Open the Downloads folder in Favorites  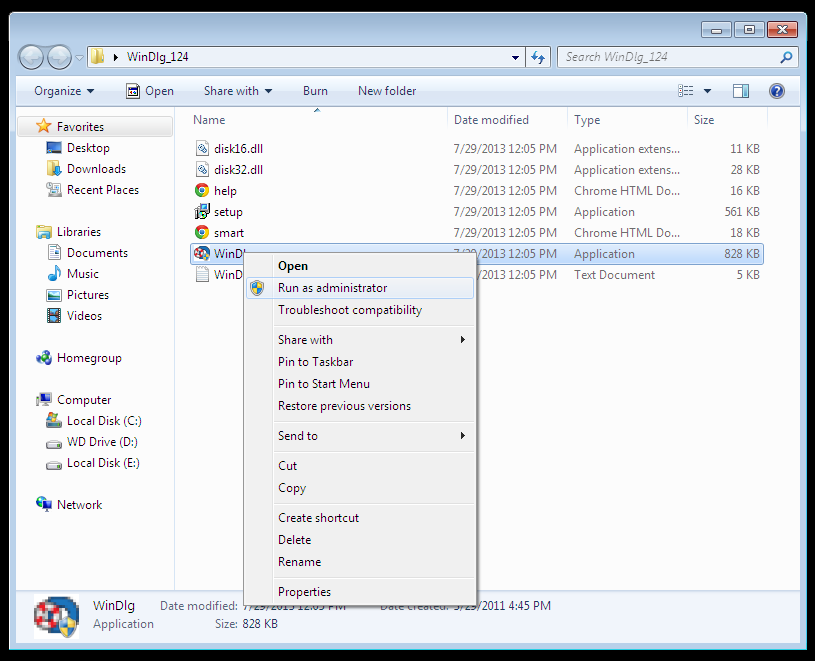96,169
